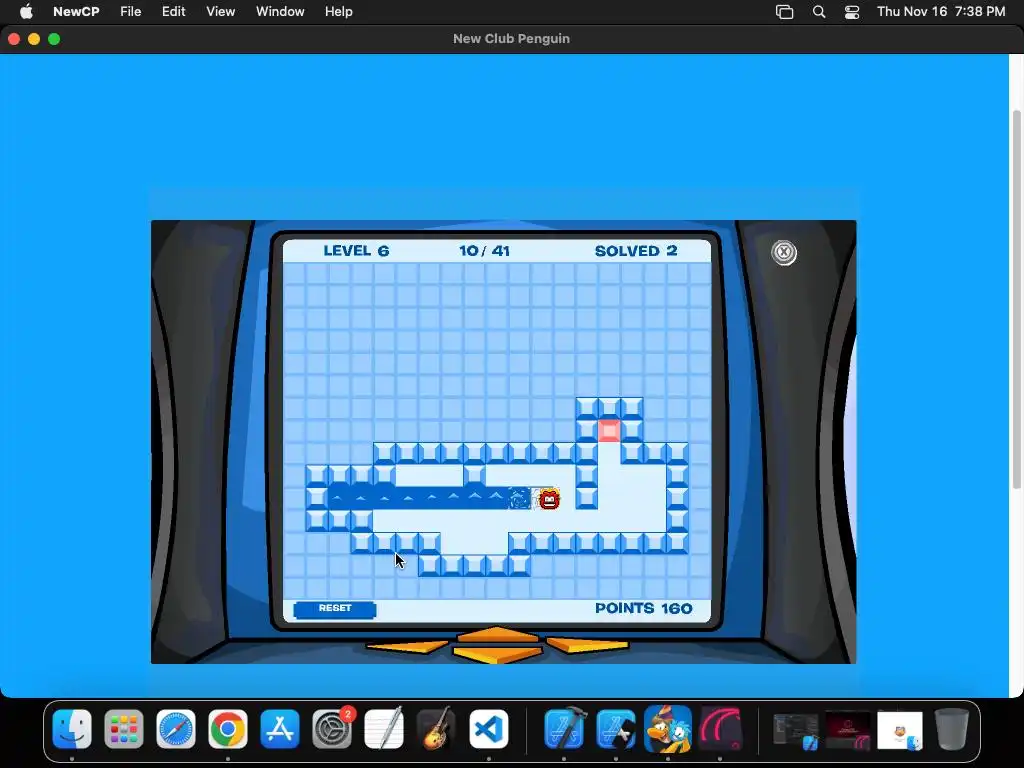
Task: Click the SOLVED 2 label
Action: point(635,251)
